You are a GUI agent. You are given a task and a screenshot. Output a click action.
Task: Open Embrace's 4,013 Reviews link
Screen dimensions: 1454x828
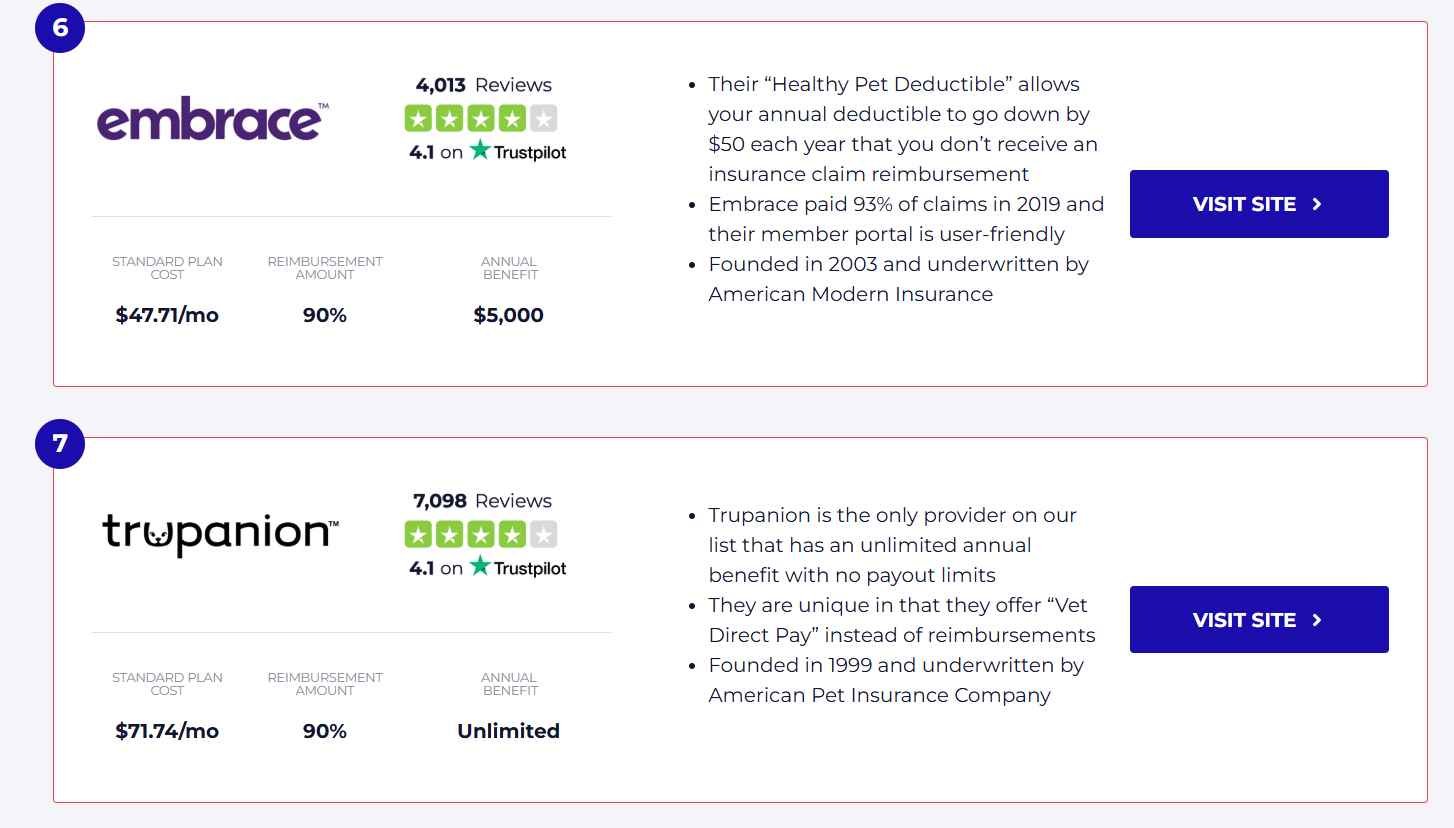(x=484, y=85)
